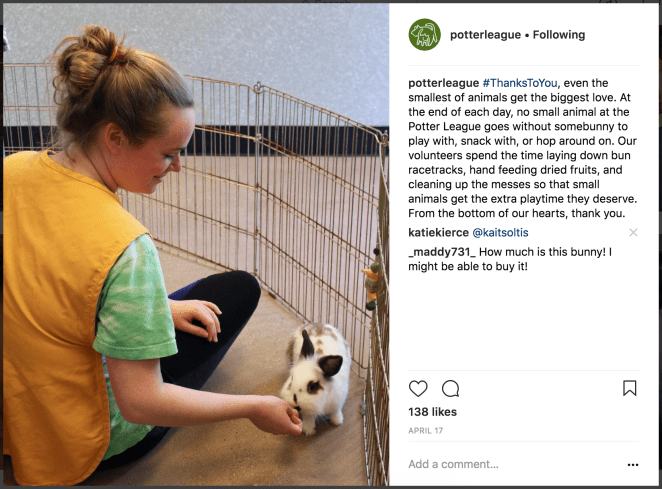Open the three-dot more options menu
Viewport: 662px width, 489px height.
coord(633,465)
